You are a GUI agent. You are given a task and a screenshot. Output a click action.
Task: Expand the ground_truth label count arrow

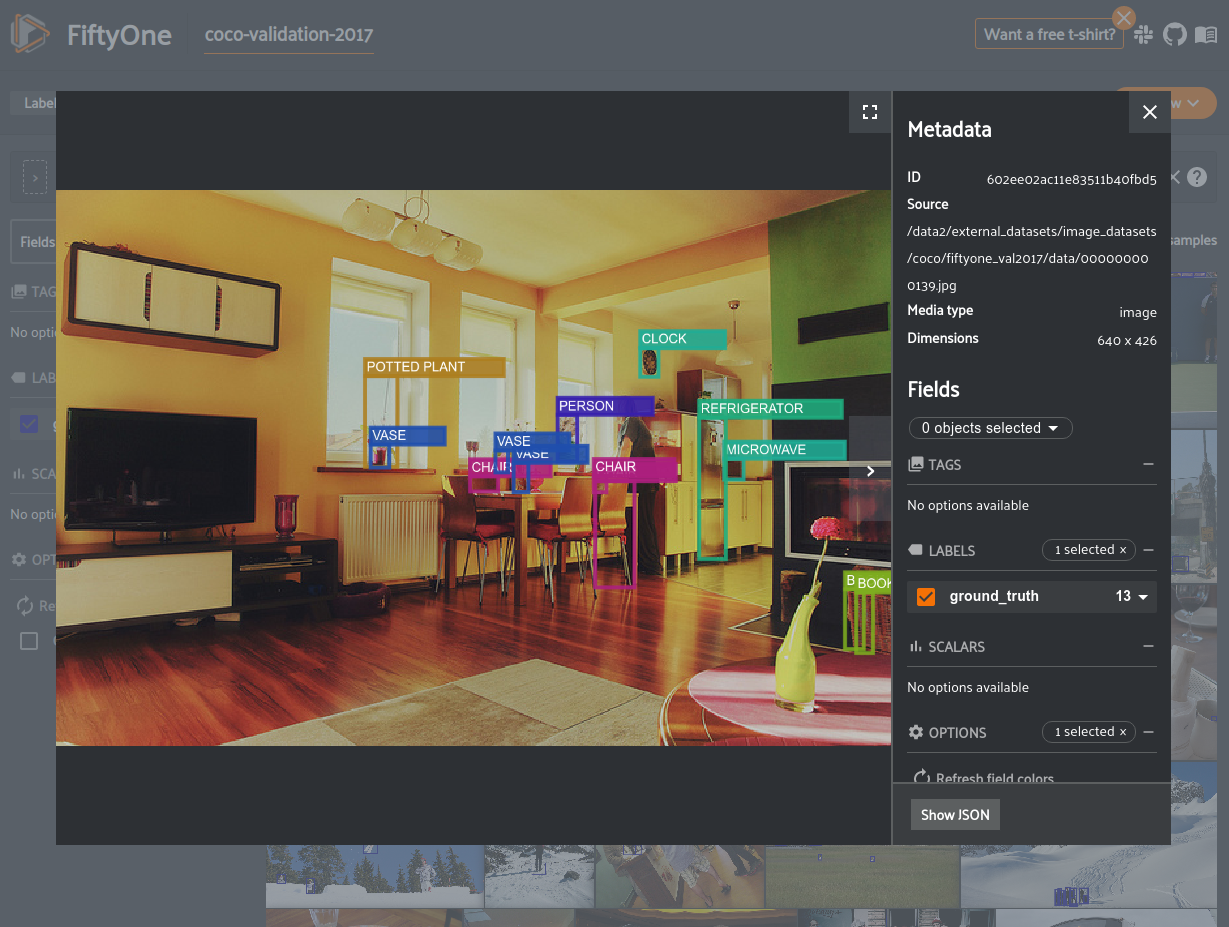coord(1142,597)
